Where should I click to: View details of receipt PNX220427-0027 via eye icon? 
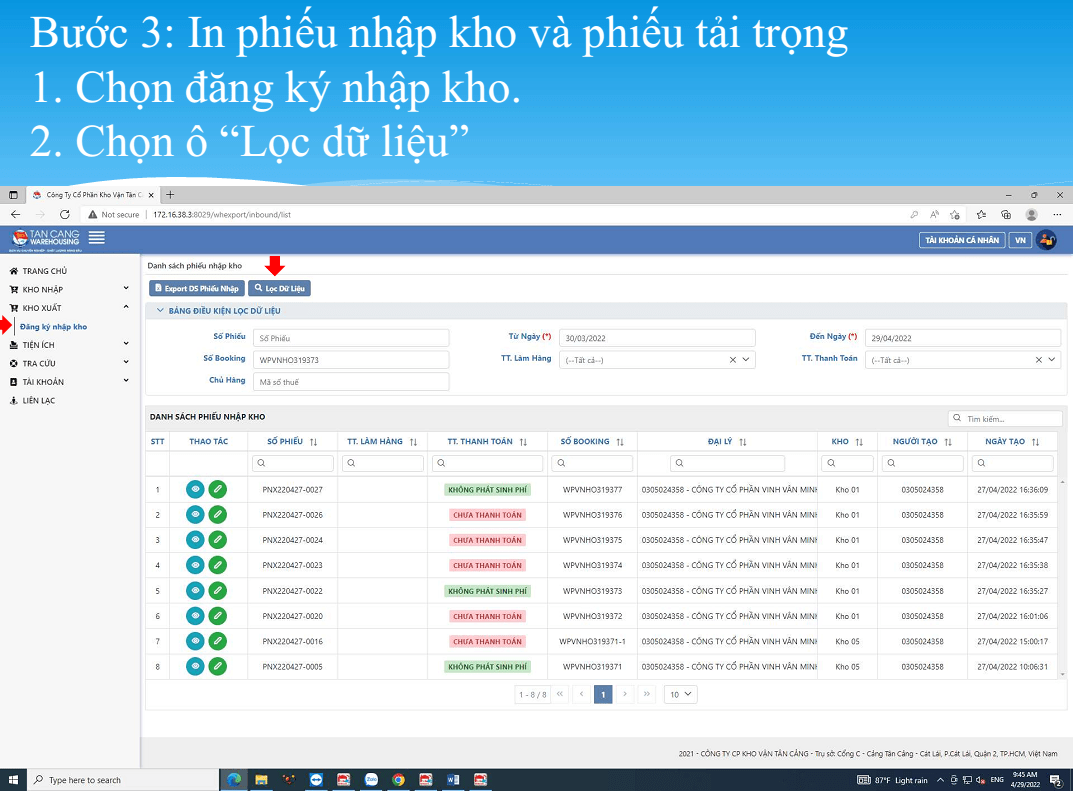click(195, 489)
